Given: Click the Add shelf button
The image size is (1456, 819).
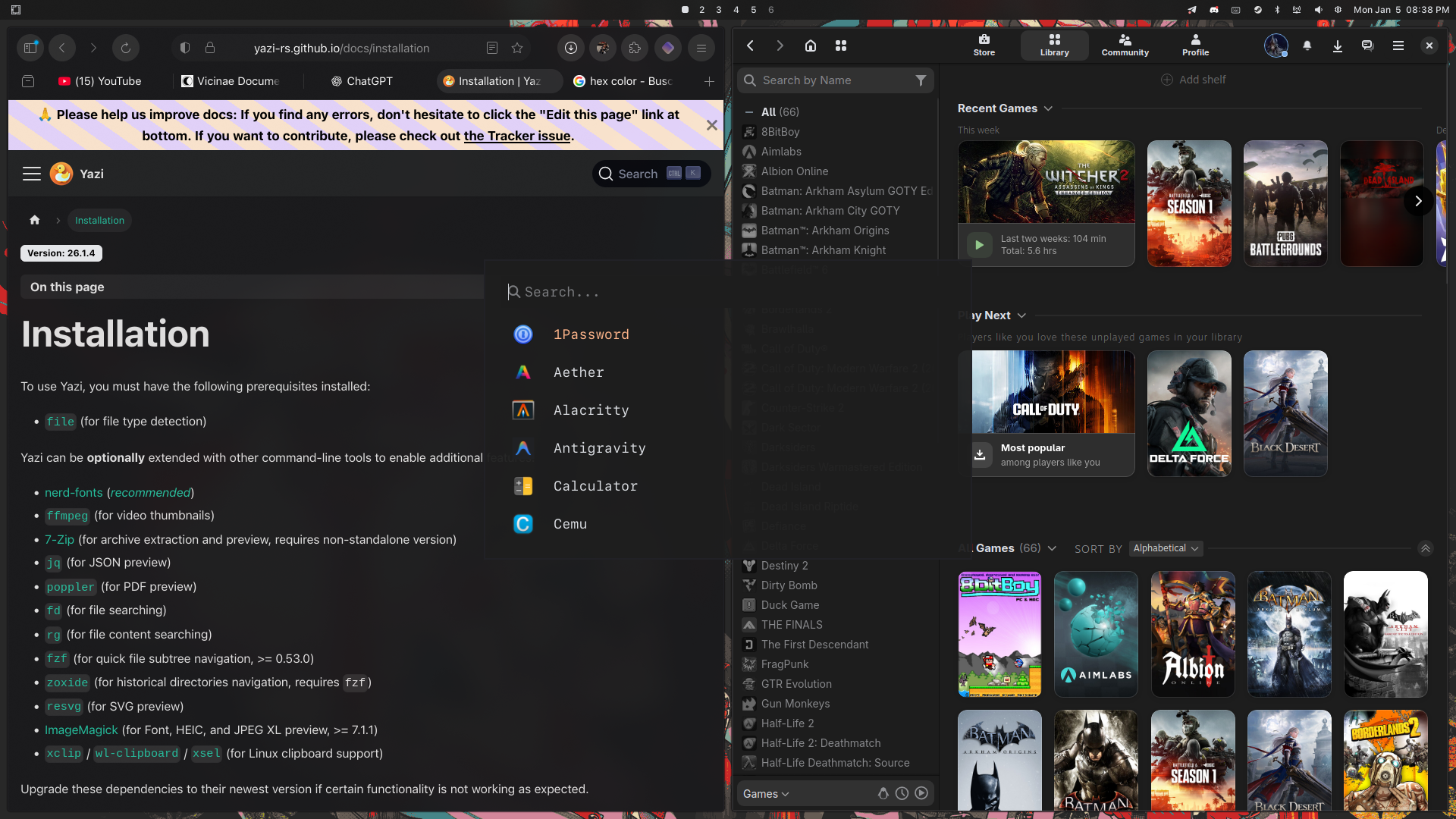Looking at the screenshot, I should pos(1193,80).
